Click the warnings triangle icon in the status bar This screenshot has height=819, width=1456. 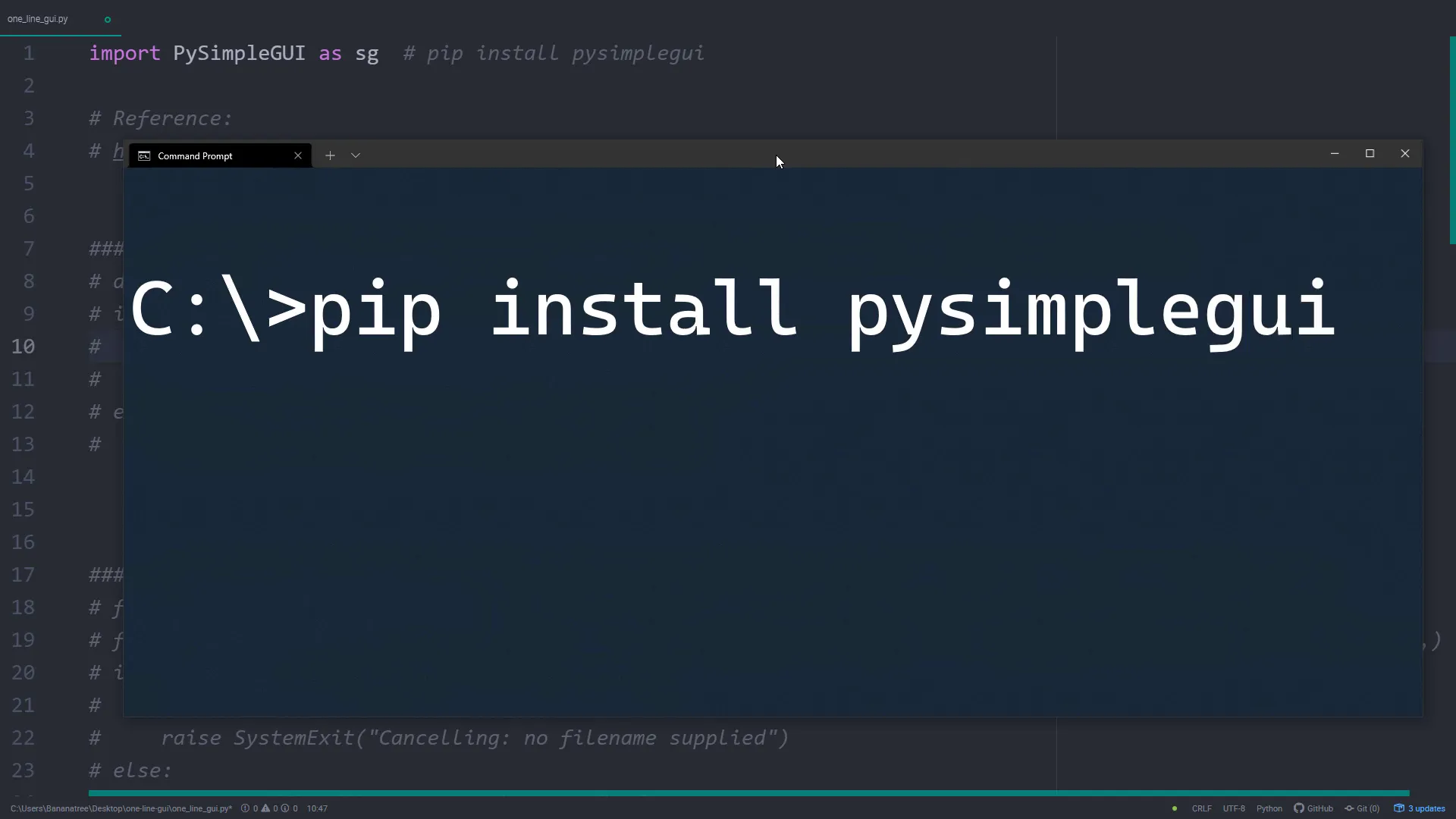point(264,808)
